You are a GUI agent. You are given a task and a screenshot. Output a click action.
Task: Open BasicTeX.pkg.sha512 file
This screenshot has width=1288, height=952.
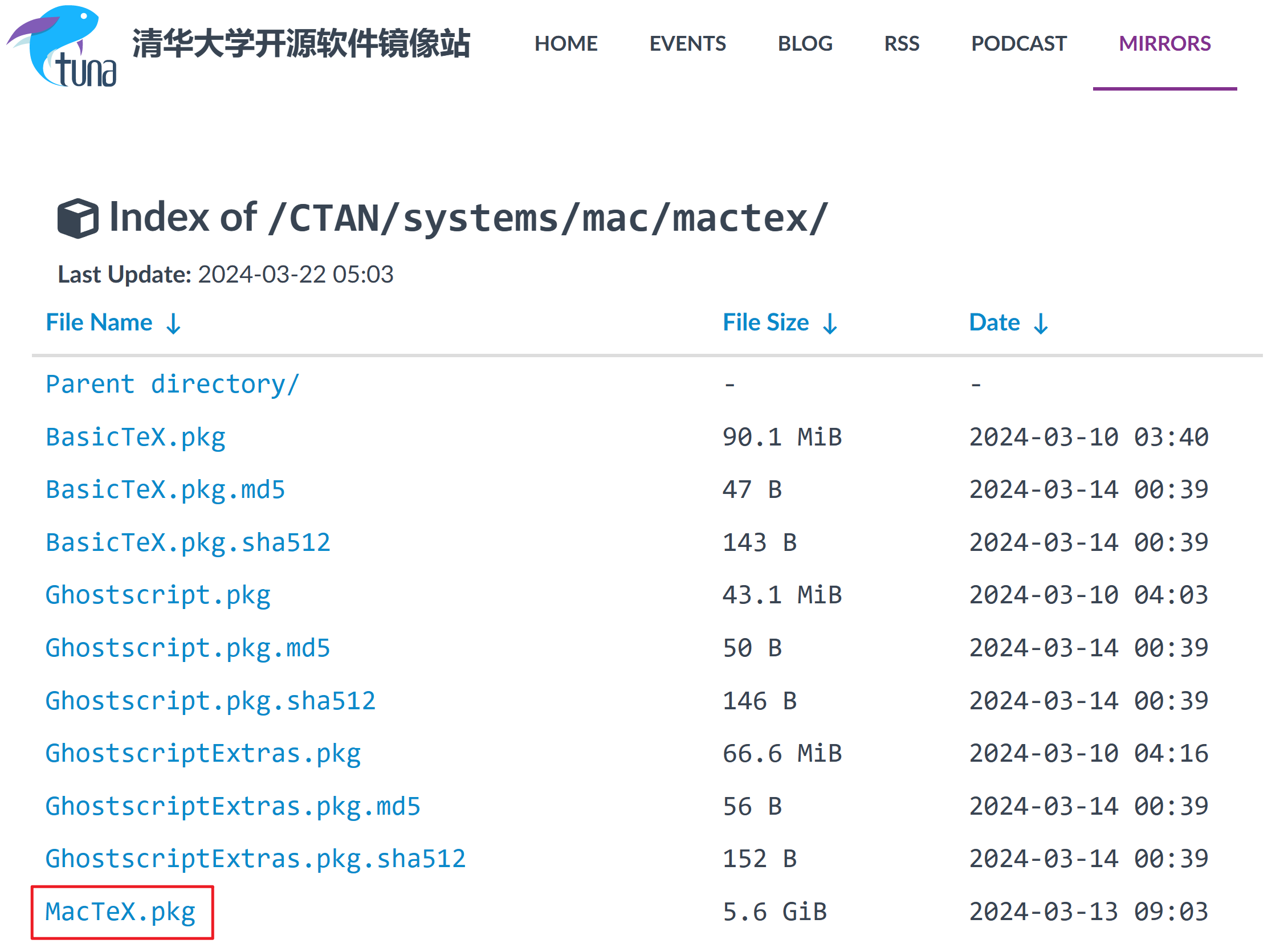[188, 543]
